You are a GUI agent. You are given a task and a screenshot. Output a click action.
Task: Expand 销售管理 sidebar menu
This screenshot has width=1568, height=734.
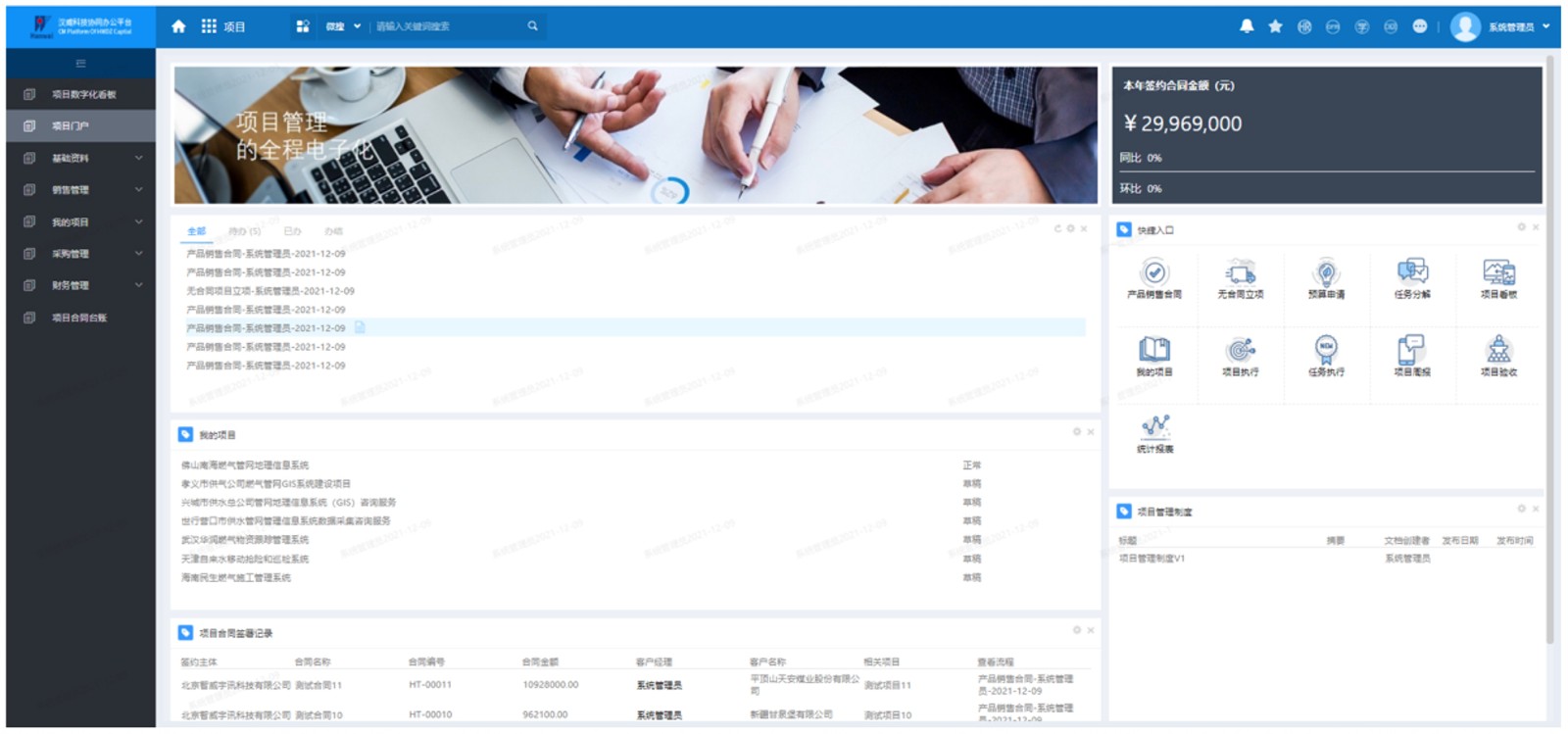coord(80,190)
